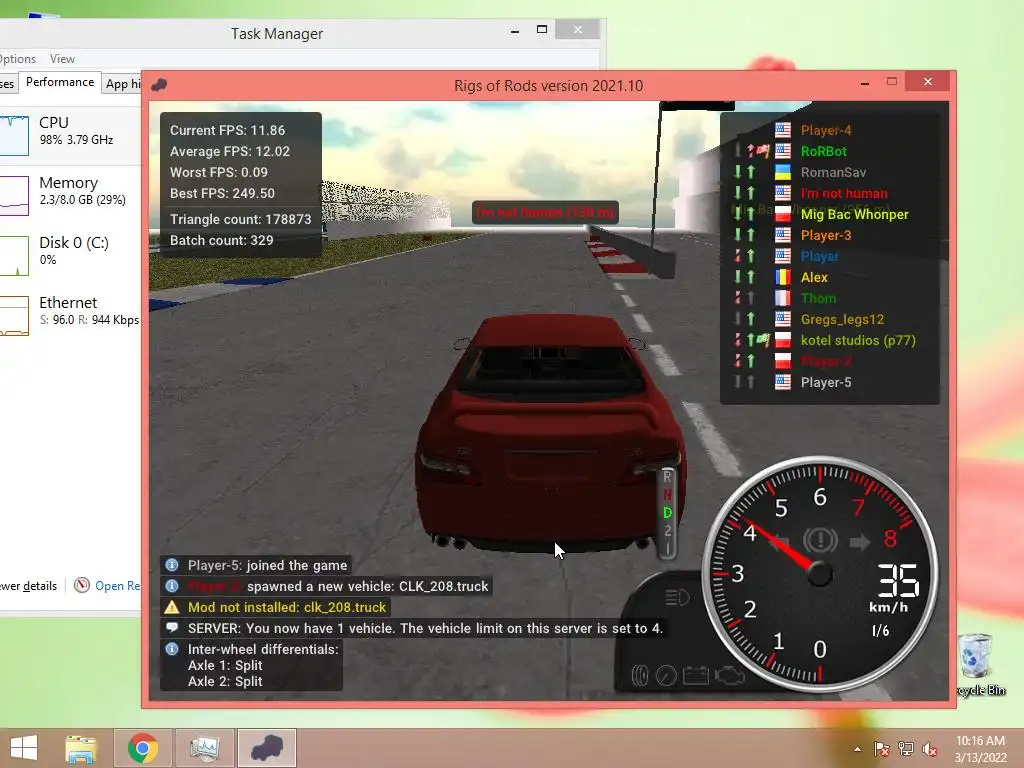Click the gauge-style dashboard indicator icon
The height and width of the screenshot is (768, 1024).
pos(666,675)
